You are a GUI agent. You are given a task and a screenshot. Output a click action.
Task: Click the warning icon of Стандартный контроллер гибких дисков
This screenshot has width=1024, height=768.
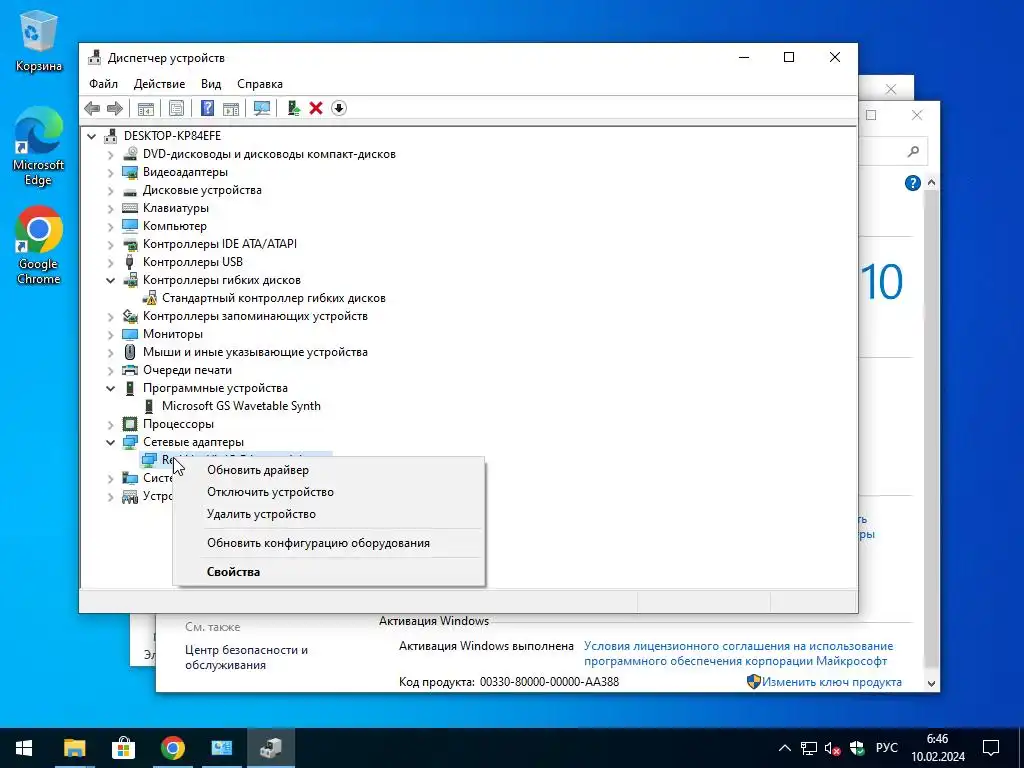click(150, 298)
